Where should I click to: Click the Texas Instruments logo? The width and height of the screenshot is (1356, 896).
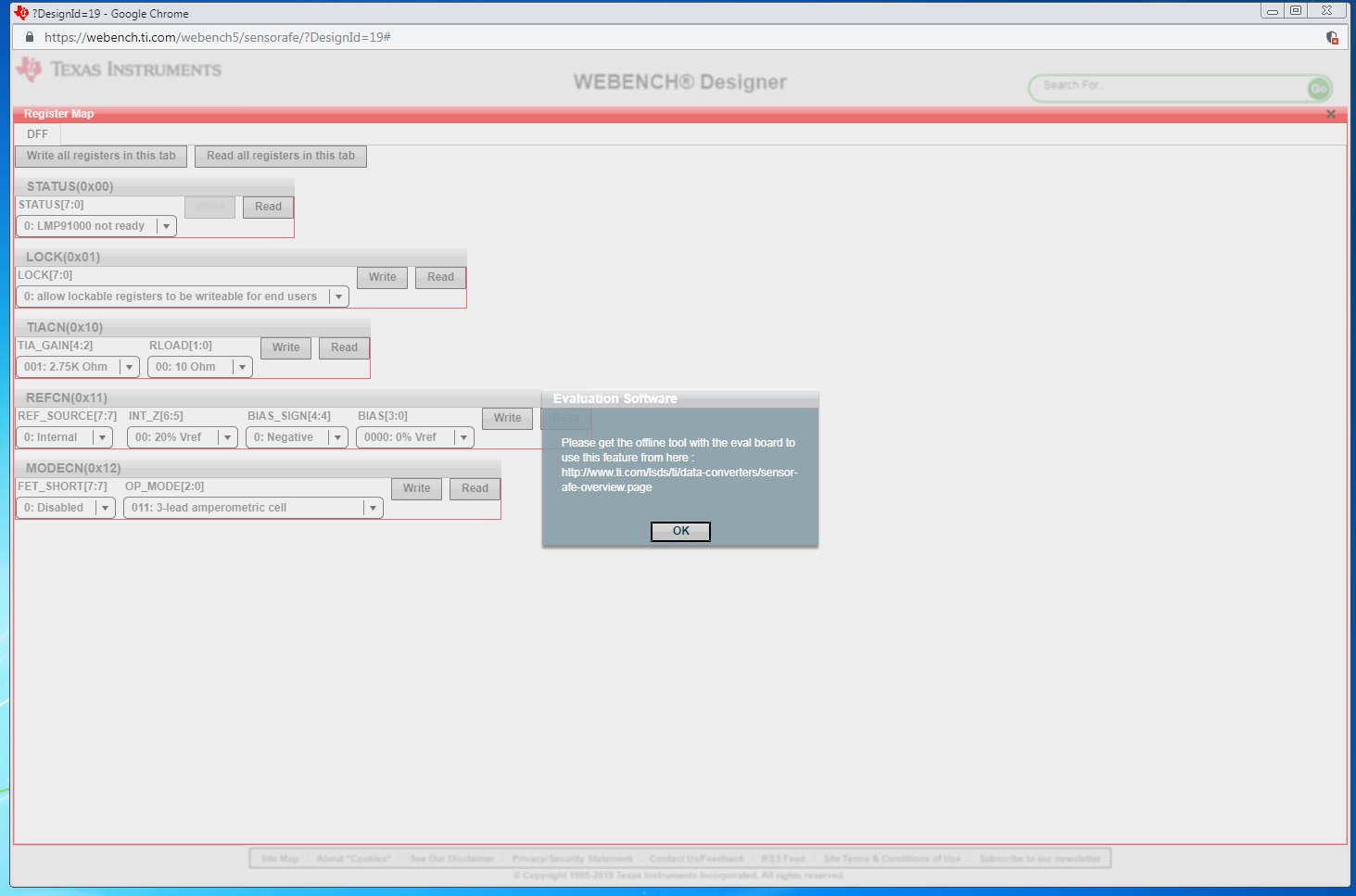tap(119, 69)
